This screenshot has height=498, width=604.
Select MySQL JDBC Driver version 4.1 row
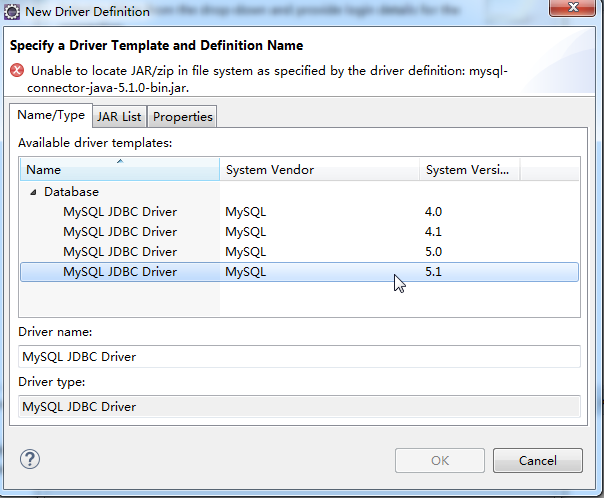click(299, 232)
